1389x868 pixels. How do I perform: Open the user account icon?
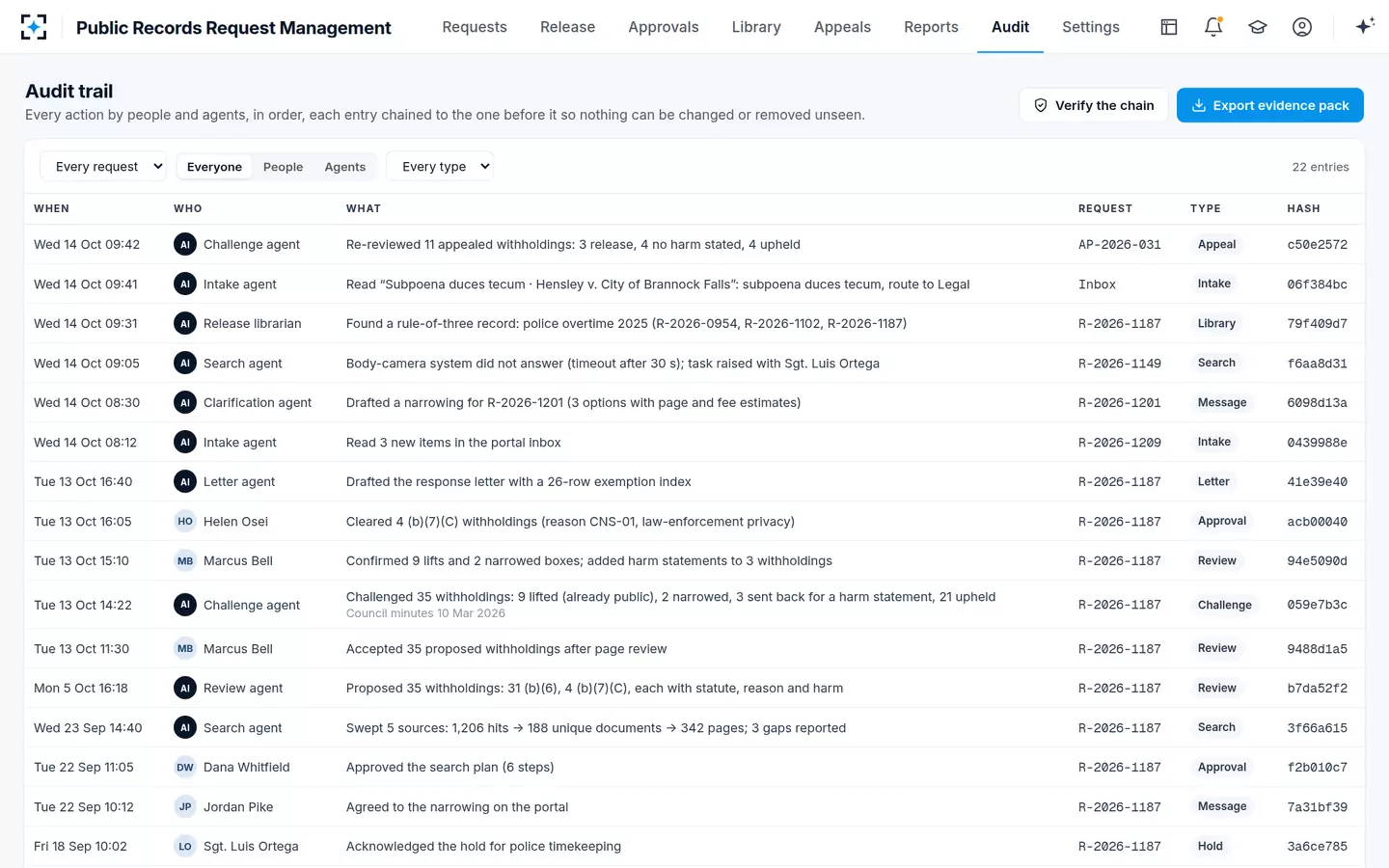coord(1302,27)
